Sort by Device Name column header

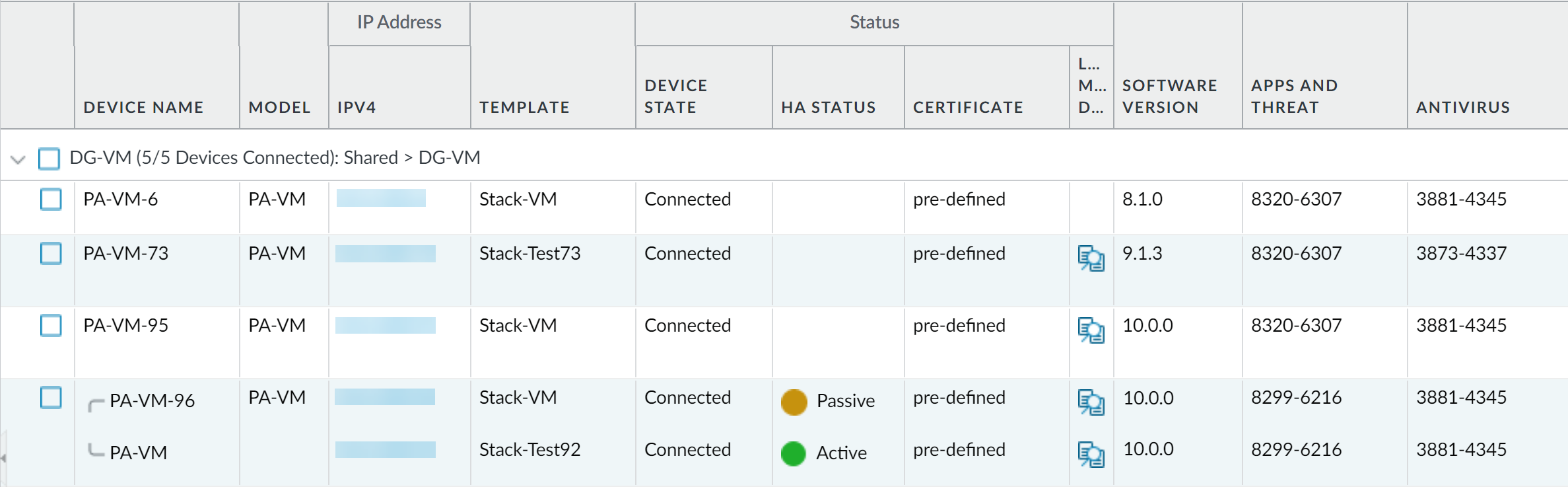(143, 107)
